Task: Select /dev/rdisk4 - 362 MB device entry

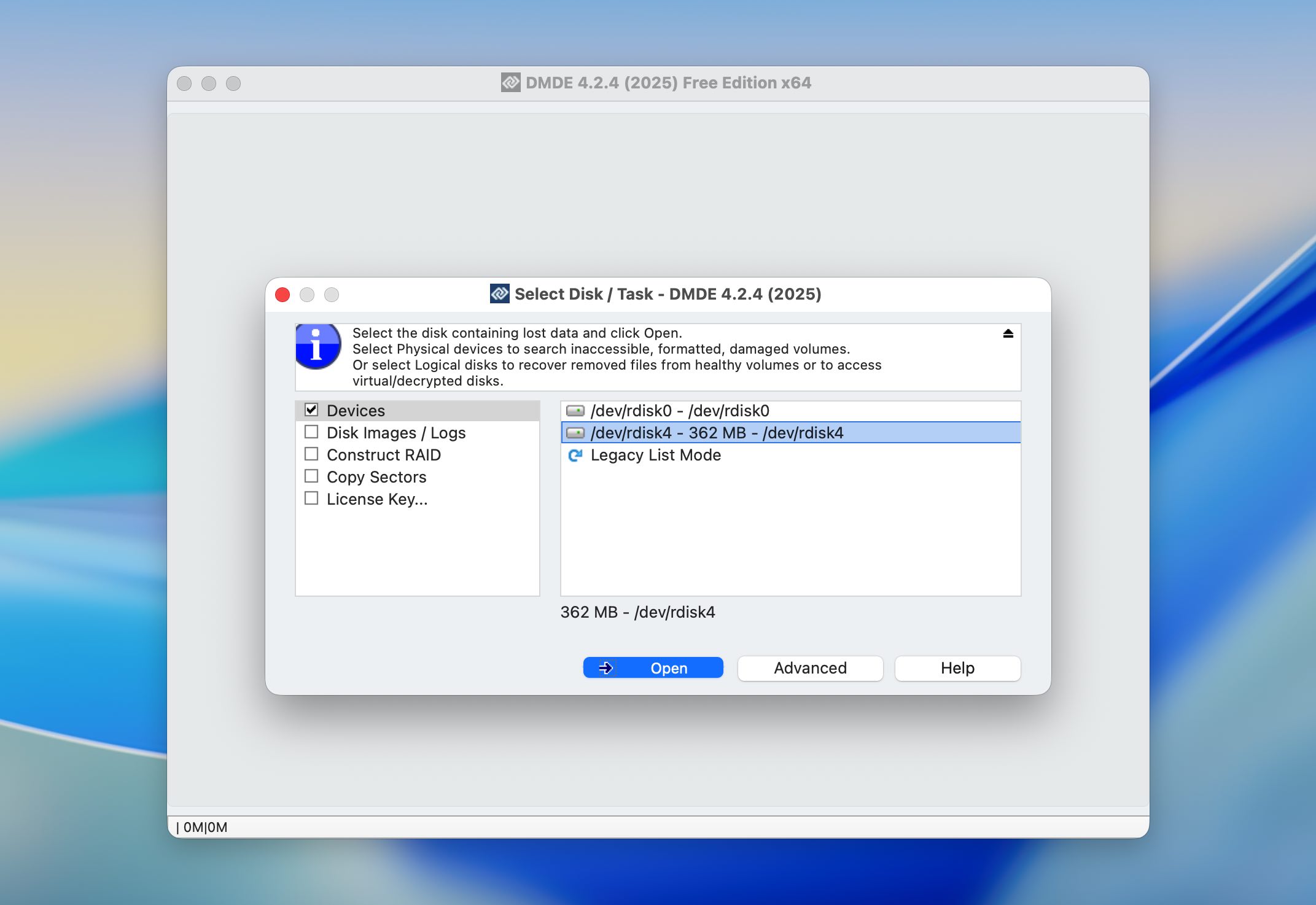Action: click(790, 433)
